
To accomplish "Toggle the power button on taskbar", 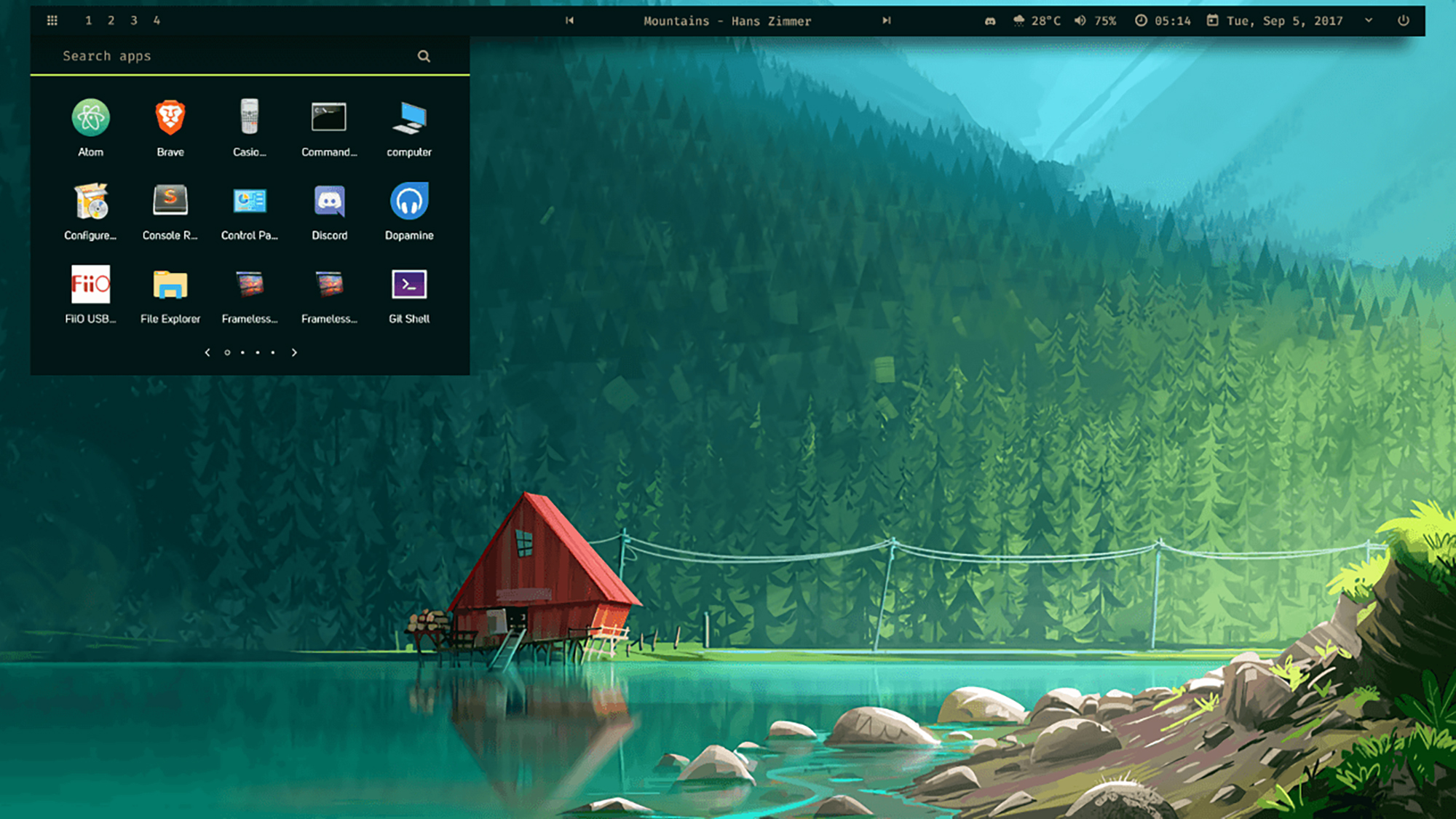I will (1404, 20).
